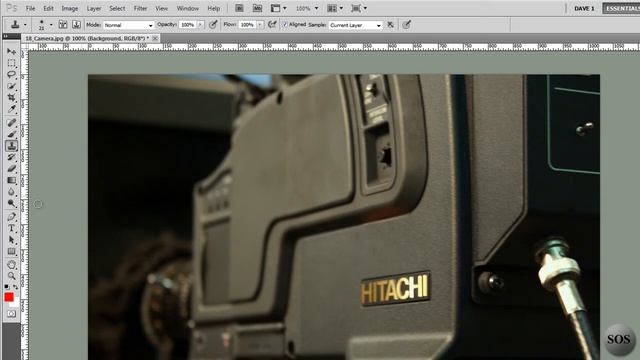Select the Spot Healing Brush tool
This screenshot has height=360, width=640.
point(11,122)
